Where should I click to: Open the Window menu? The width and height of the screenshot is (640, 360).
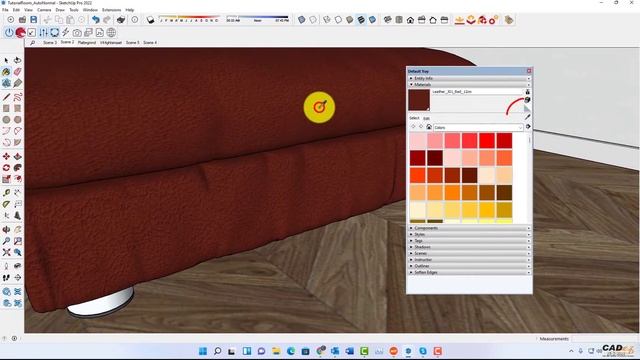(90, 10)
